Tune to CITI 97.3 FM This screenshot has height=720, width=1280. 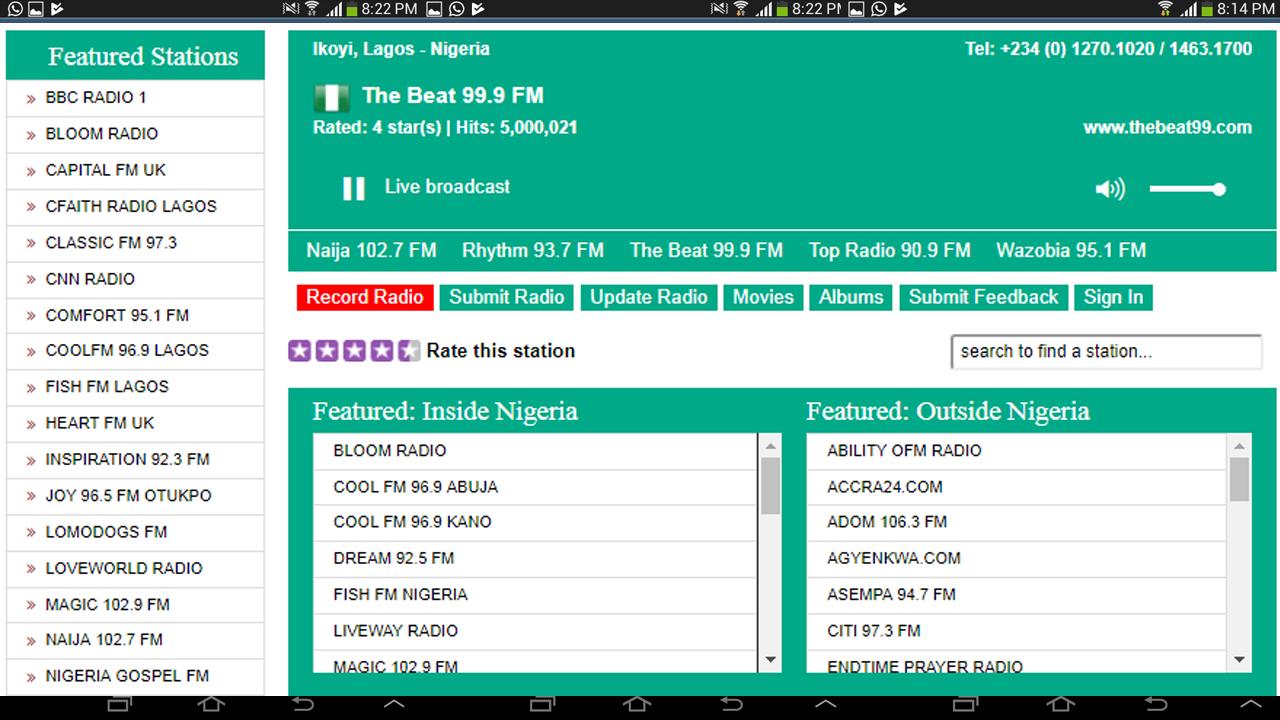click(1017, 631)
